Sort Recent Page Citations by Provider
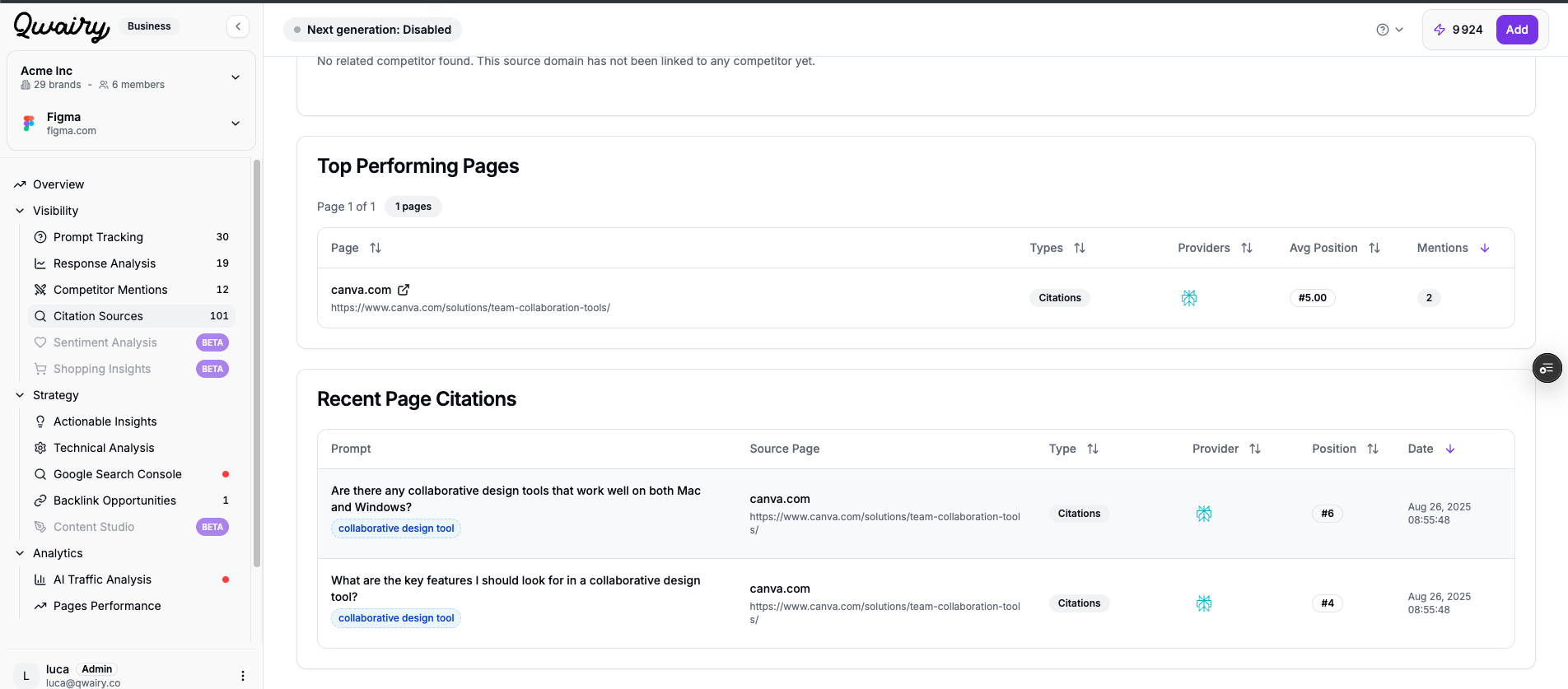This screenshot has width=1568, height=689. [x=1255, y=449]
